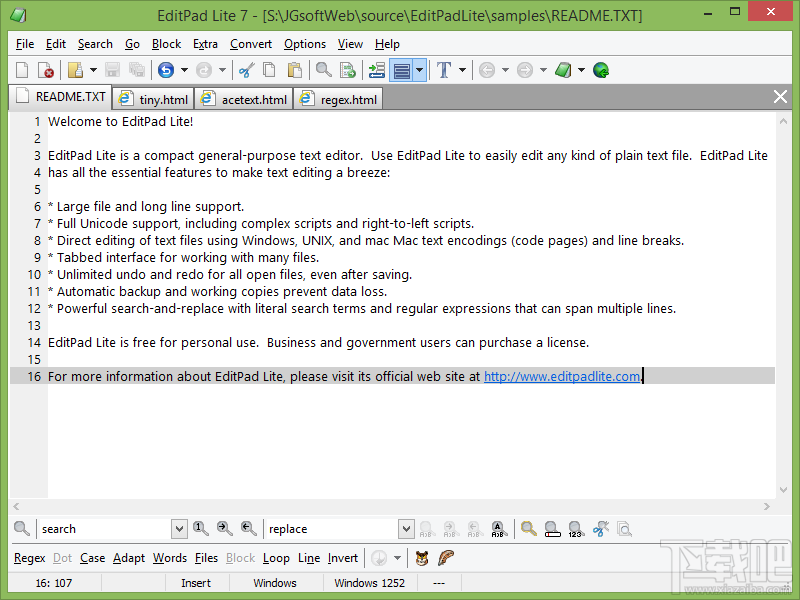Click the Cut scissors icon
The width and height of the screenshot is (800, 600).
pos(246,70)
